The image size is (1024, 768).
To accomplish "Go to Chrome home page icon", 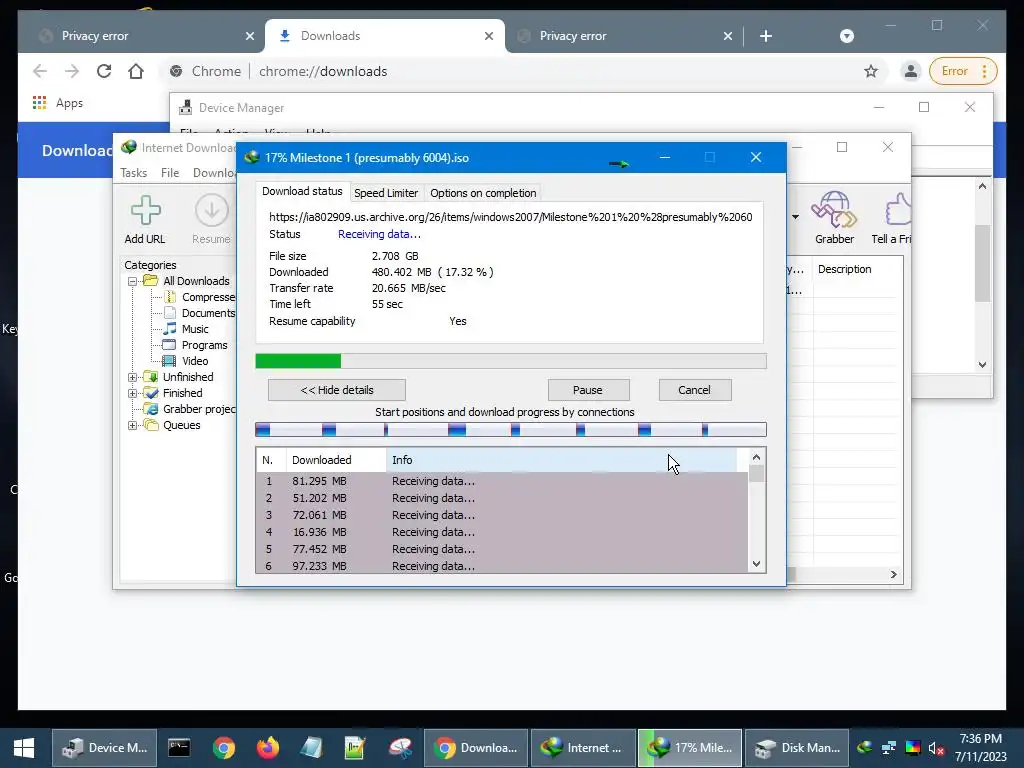I will pyautogui.click(x=136, y=71).
